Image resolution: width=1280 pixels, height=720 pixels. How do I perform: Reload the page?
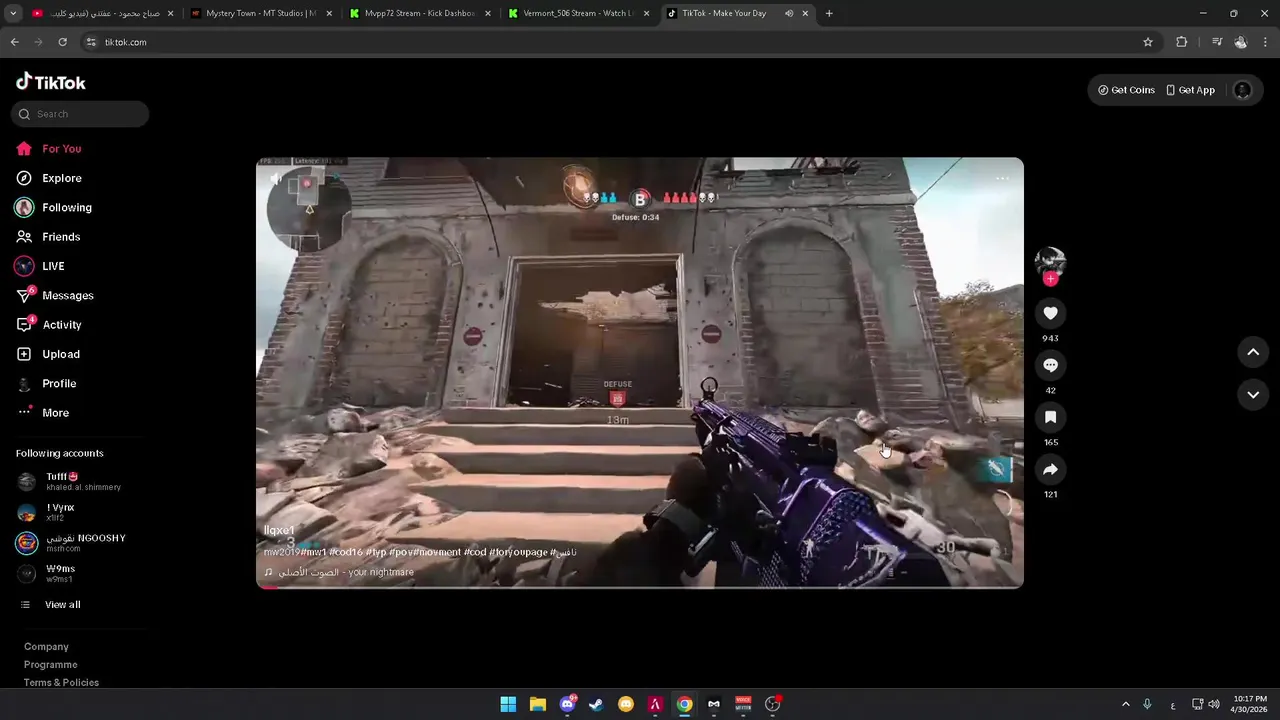(62, 42)
